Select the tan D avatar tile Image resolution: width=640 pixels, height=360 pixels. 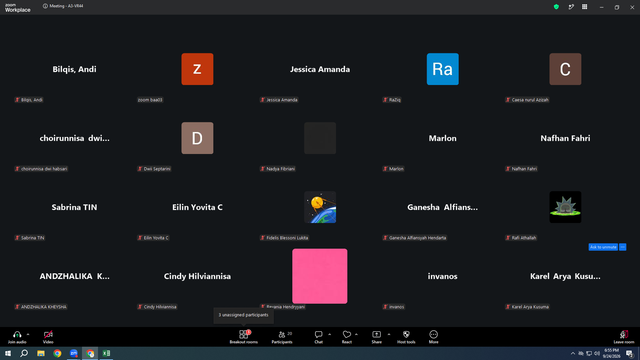point(197,138)
